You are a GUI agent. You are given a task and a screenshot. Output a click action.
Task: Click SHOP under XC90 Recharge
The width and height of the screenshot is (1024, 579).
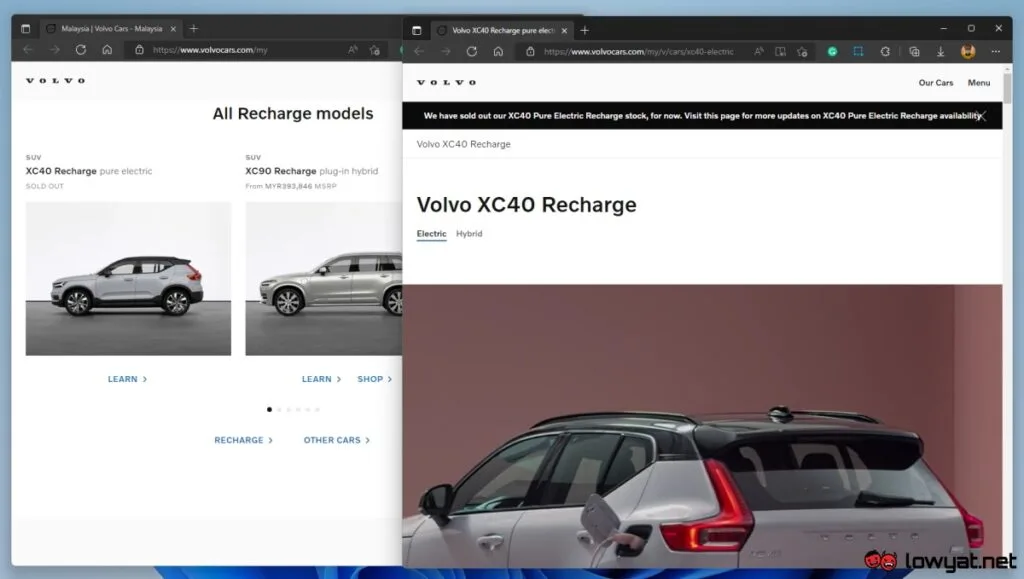[x=374, y=379]
